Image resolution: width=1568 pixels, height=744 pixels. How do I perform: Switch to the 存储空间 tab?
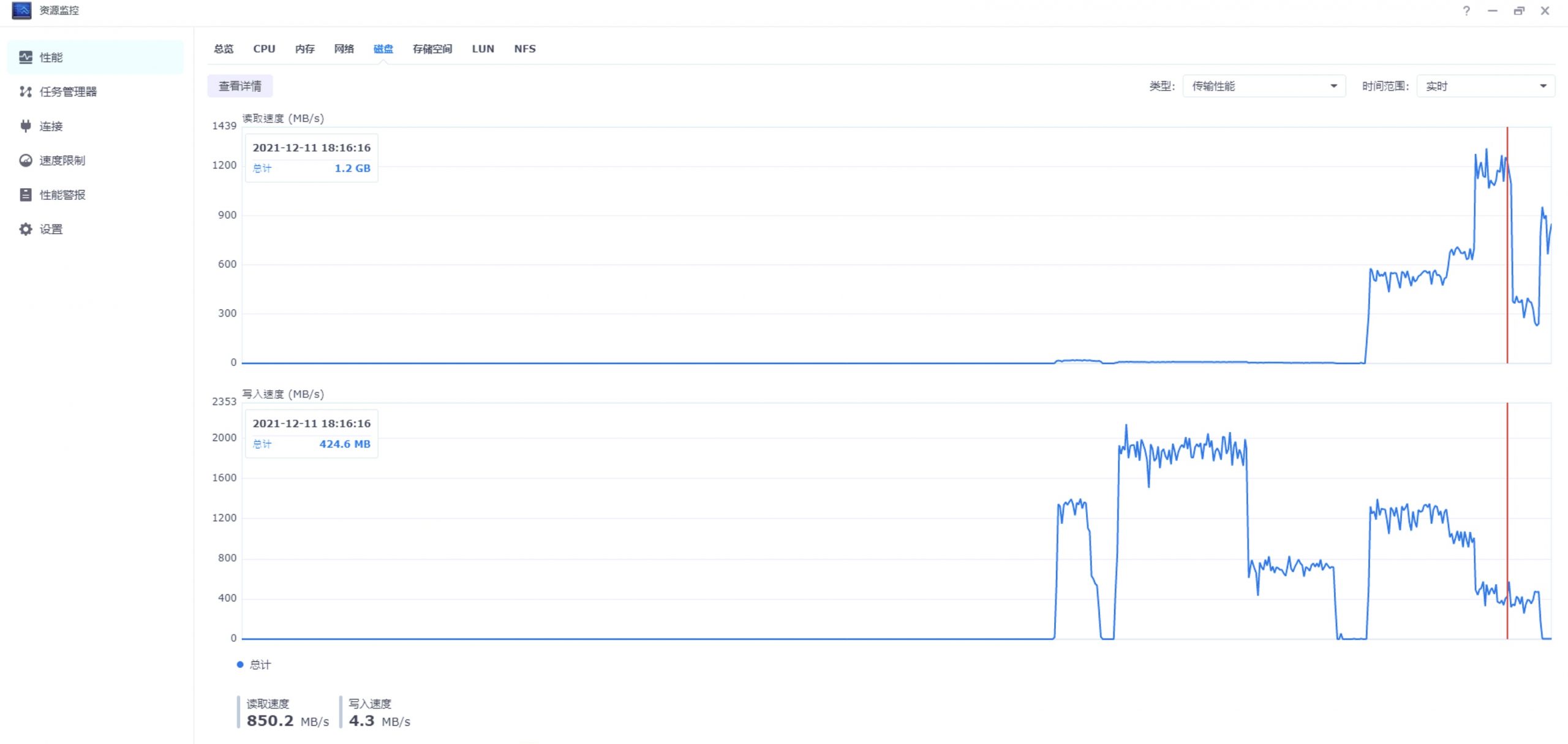(432, 49)
